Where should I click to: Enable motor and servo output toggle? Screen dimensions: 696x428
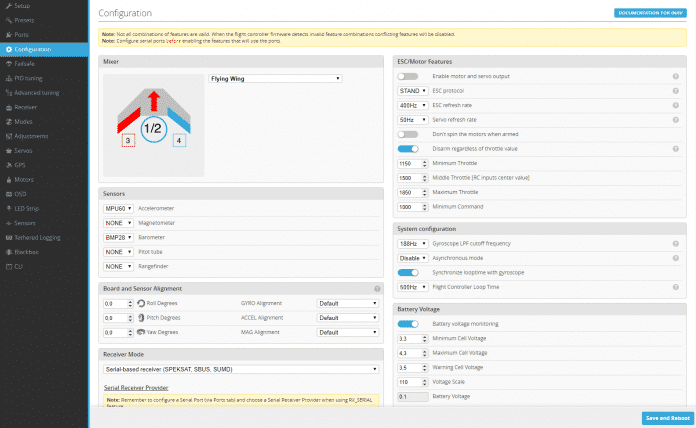[407, 76]
